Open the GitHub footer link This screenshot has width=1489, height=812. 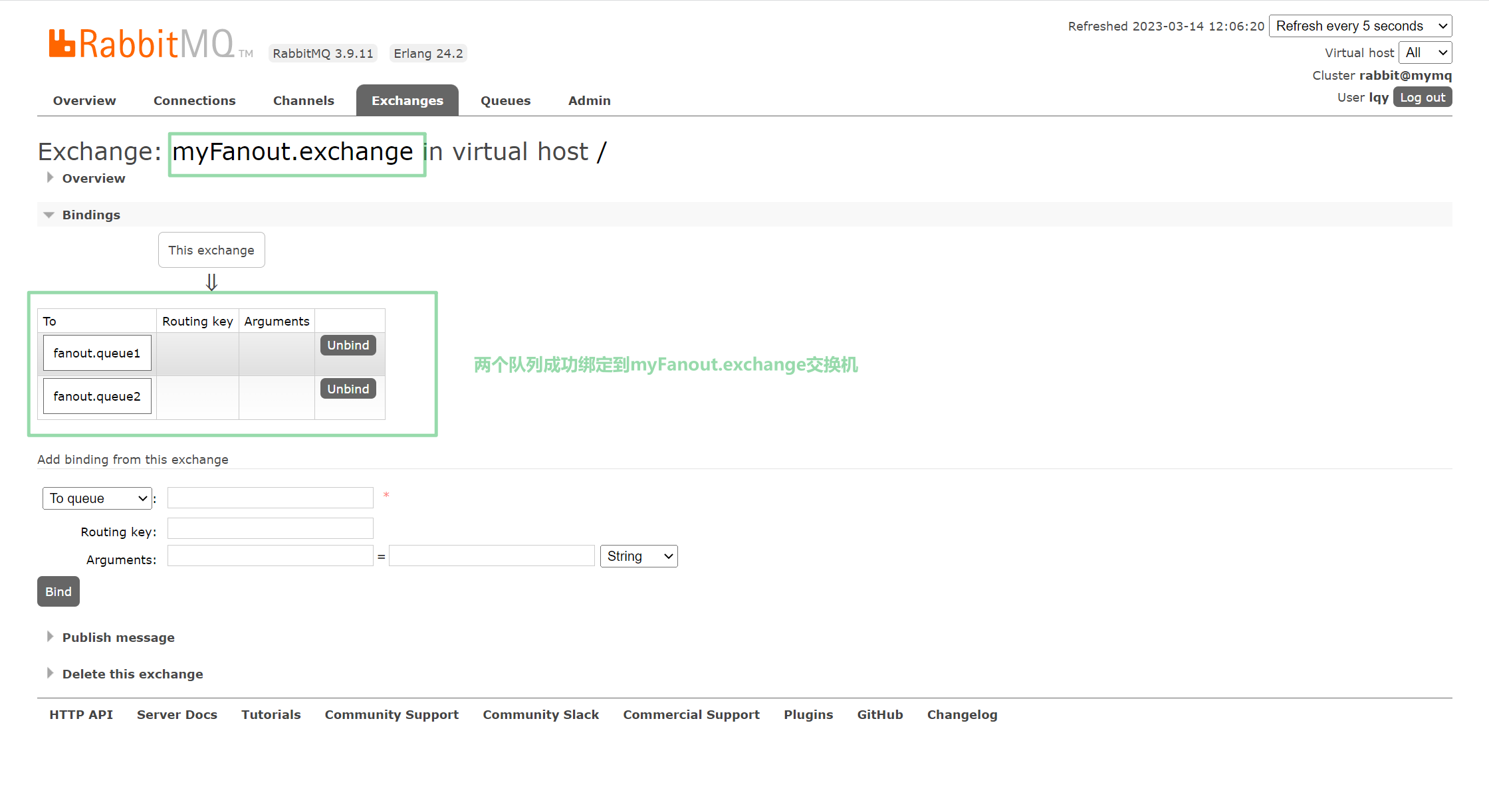(879, 714)
